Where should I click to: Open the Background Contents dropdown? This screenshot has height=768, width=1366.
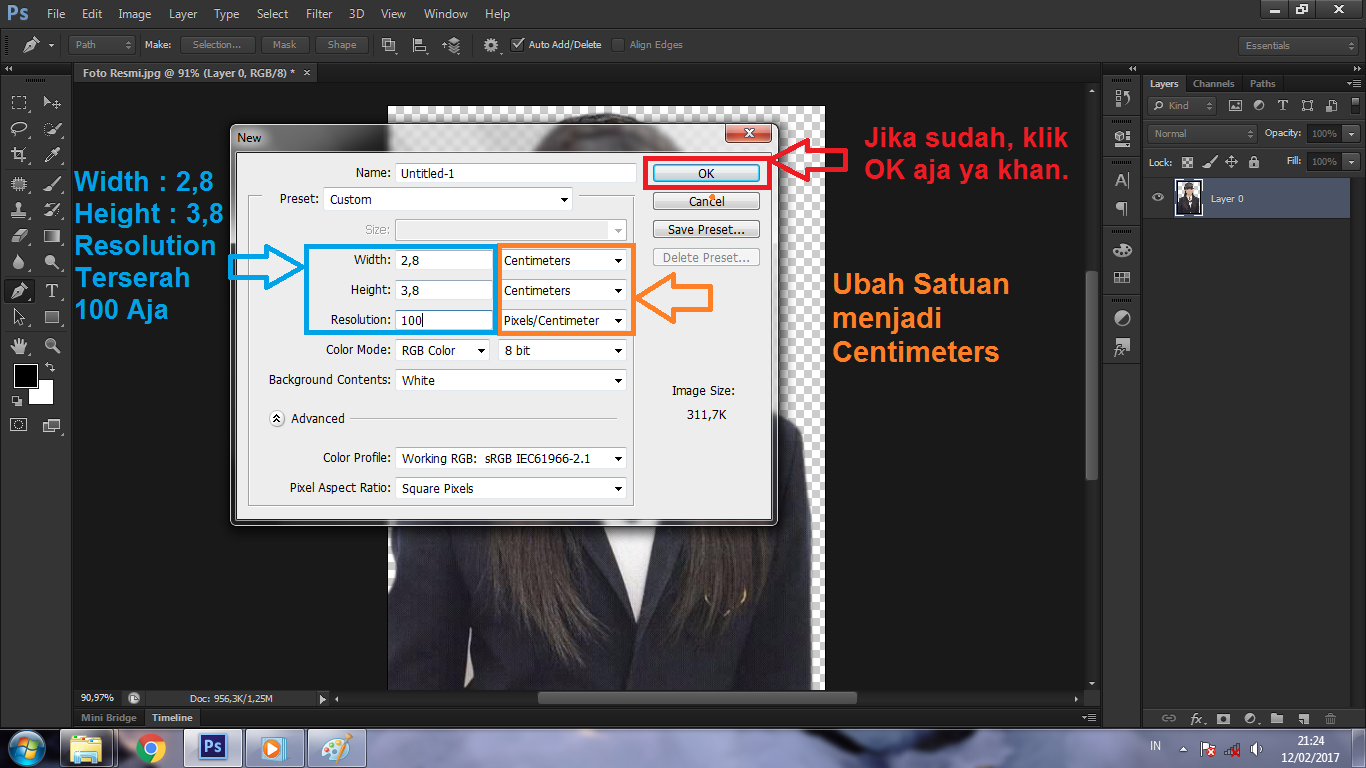511,380
